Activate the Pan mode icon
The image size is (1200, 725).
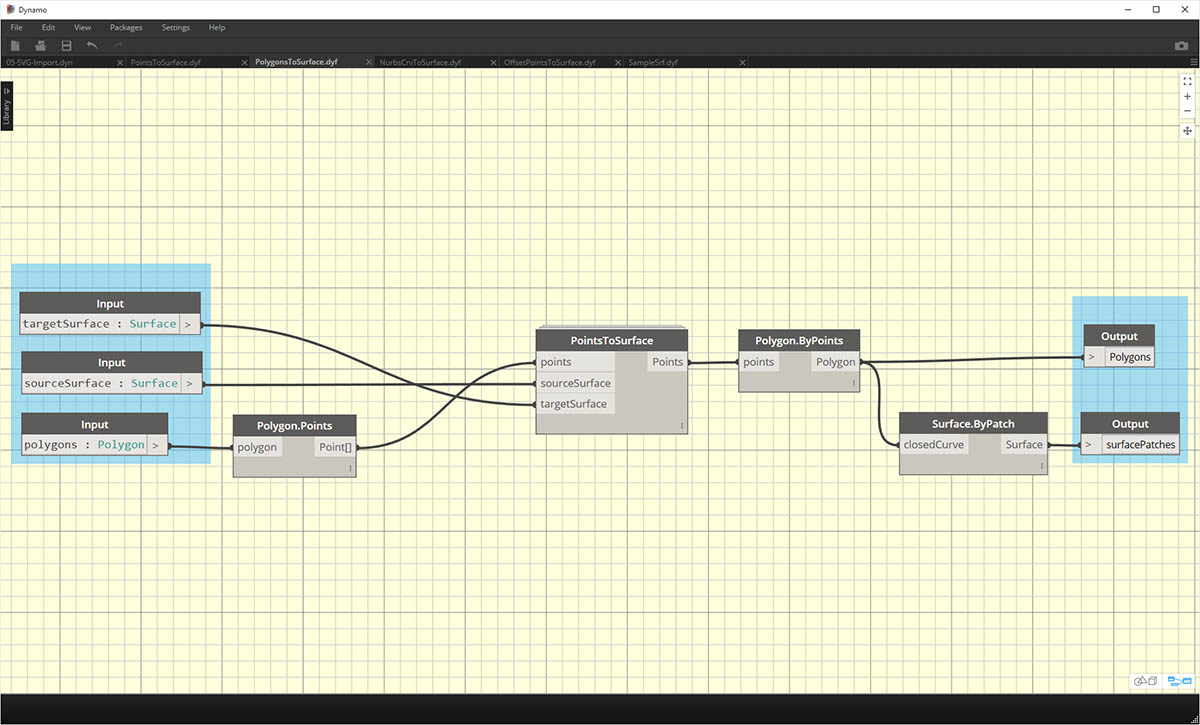[1187, 131]
